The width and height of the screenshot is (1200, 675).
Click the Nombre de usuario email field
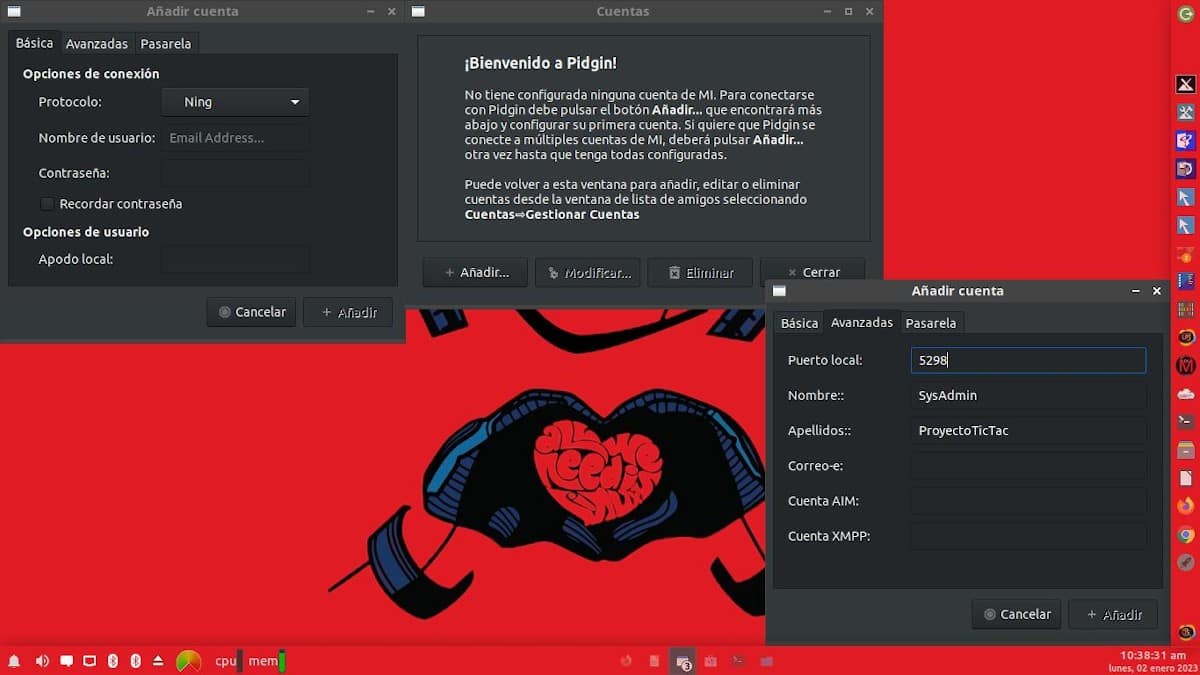pos(235,138)
